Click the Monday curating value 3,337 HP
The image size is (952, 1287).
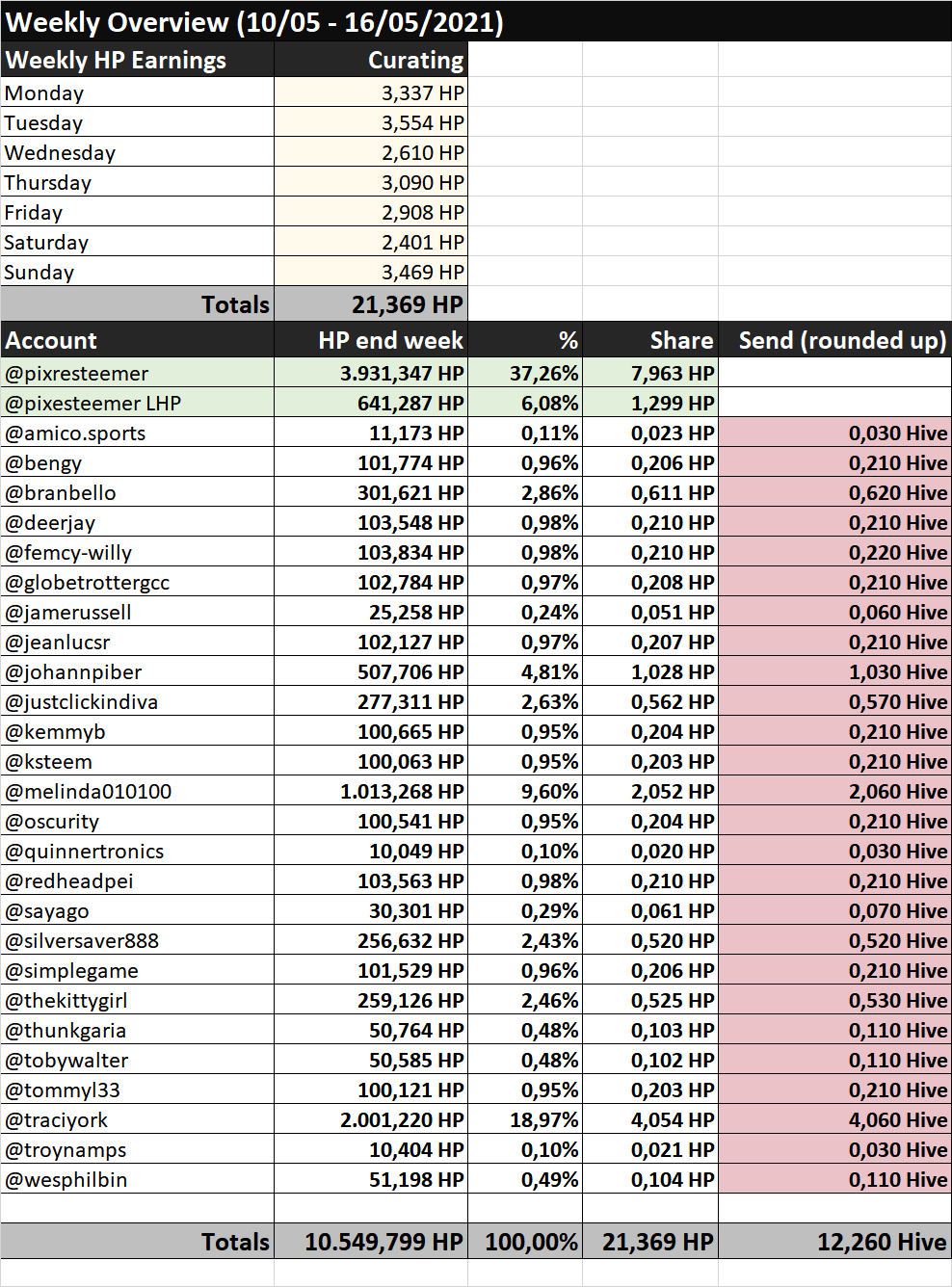tap(371, 92)
